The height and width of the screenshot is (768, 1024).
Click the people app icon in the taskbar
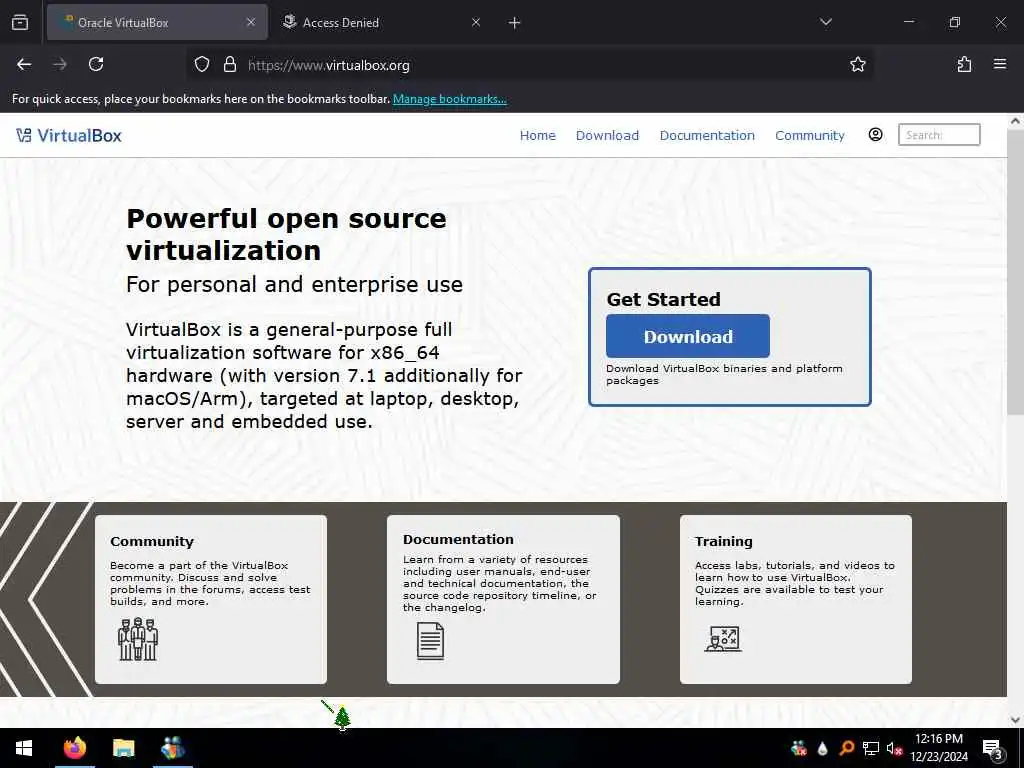pyautogui.click(x=173, y=748)
